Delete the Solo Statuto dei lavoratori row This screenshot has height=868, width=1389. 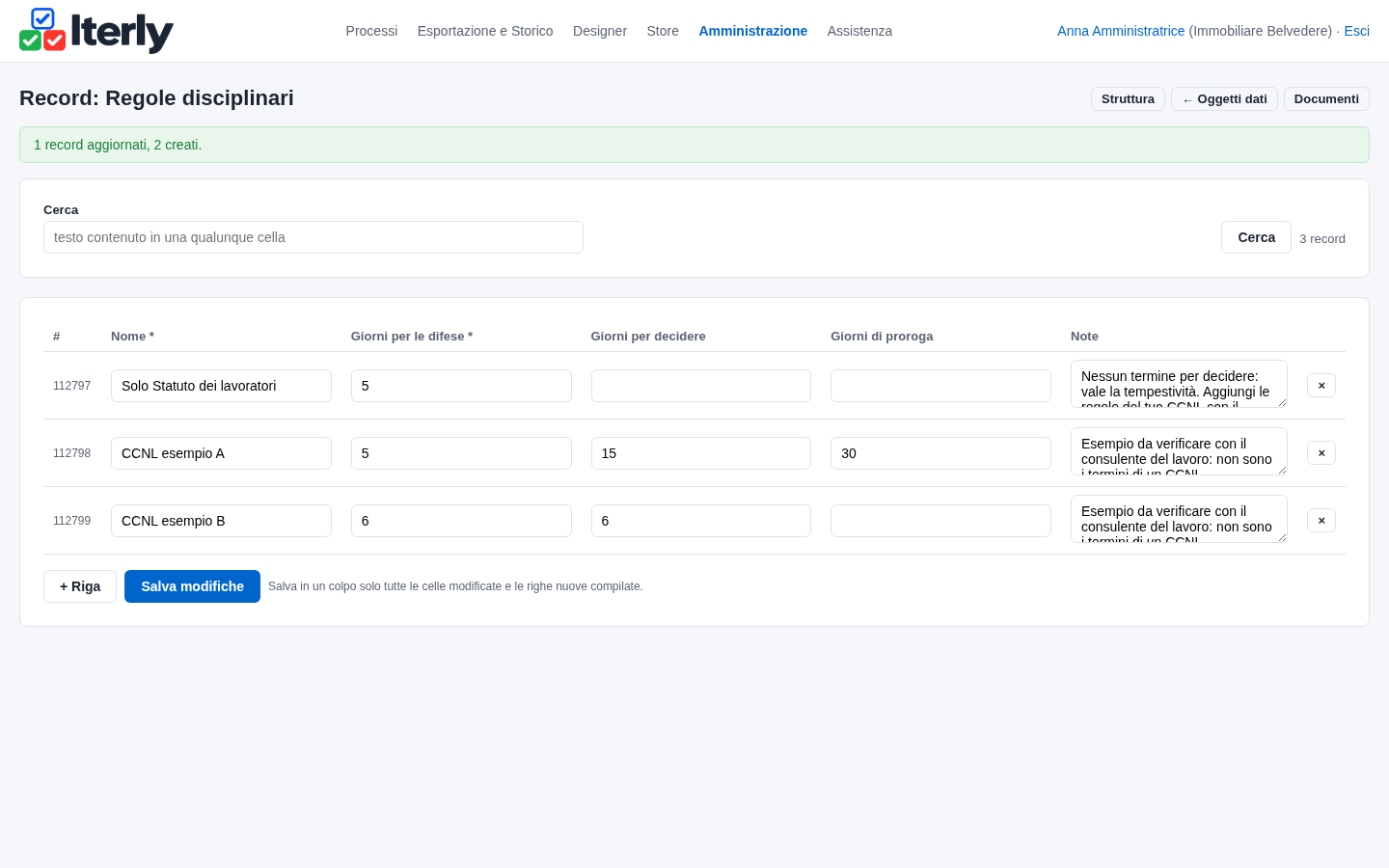coord(1321,386)
